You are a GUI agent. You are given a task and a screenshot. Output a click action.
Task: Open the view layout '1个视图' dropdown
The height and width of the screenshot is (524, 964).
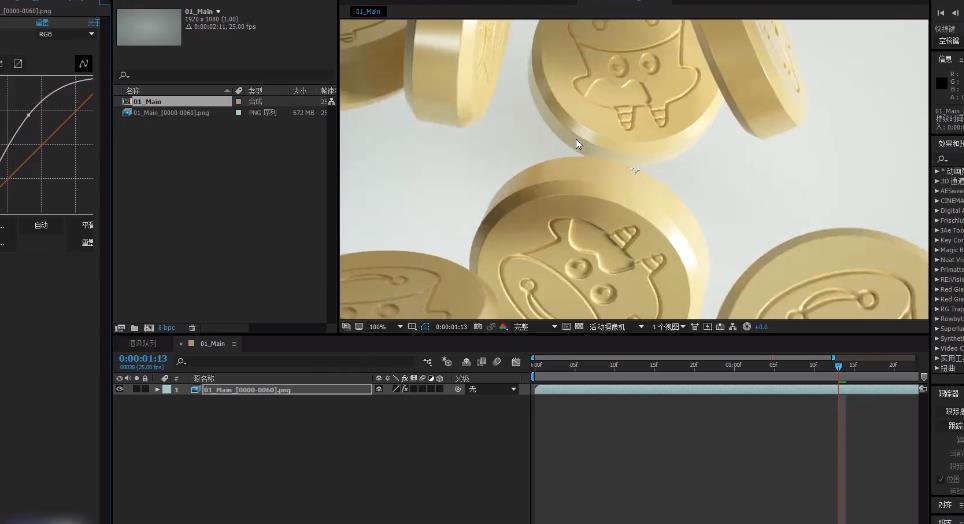669,327
